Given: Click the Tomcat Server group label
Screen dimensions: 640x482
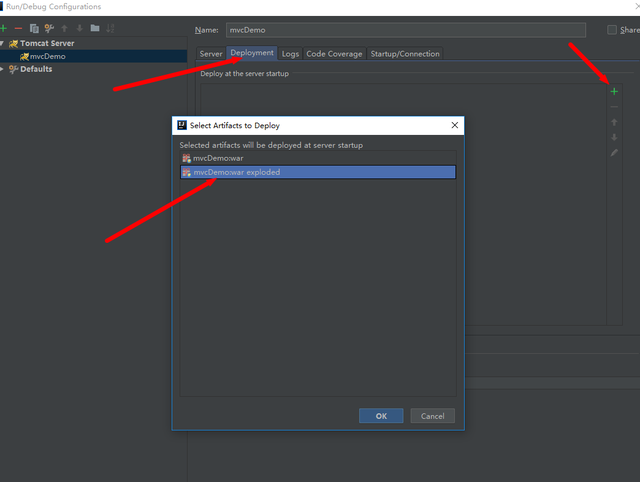Looking at the screenshot, I should [47, 43].
